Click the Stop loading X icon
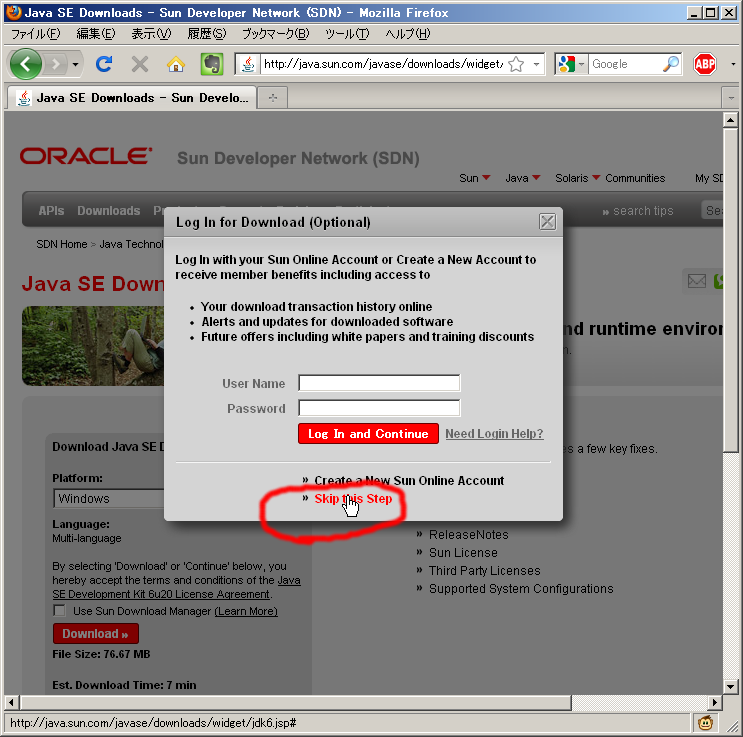Image resolution: width=743 pixels, height=737 pixels. coord(140,64)
